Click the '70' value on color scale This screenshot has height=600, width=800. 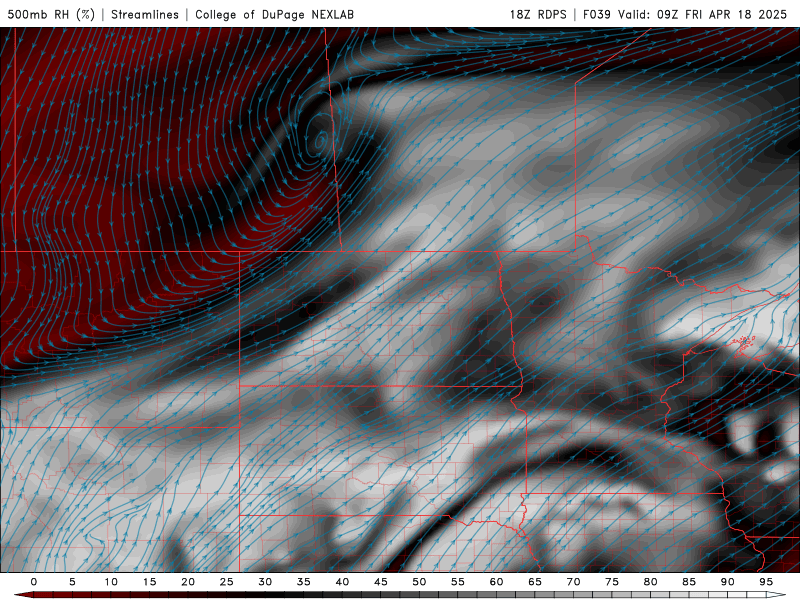coord(573,582)
